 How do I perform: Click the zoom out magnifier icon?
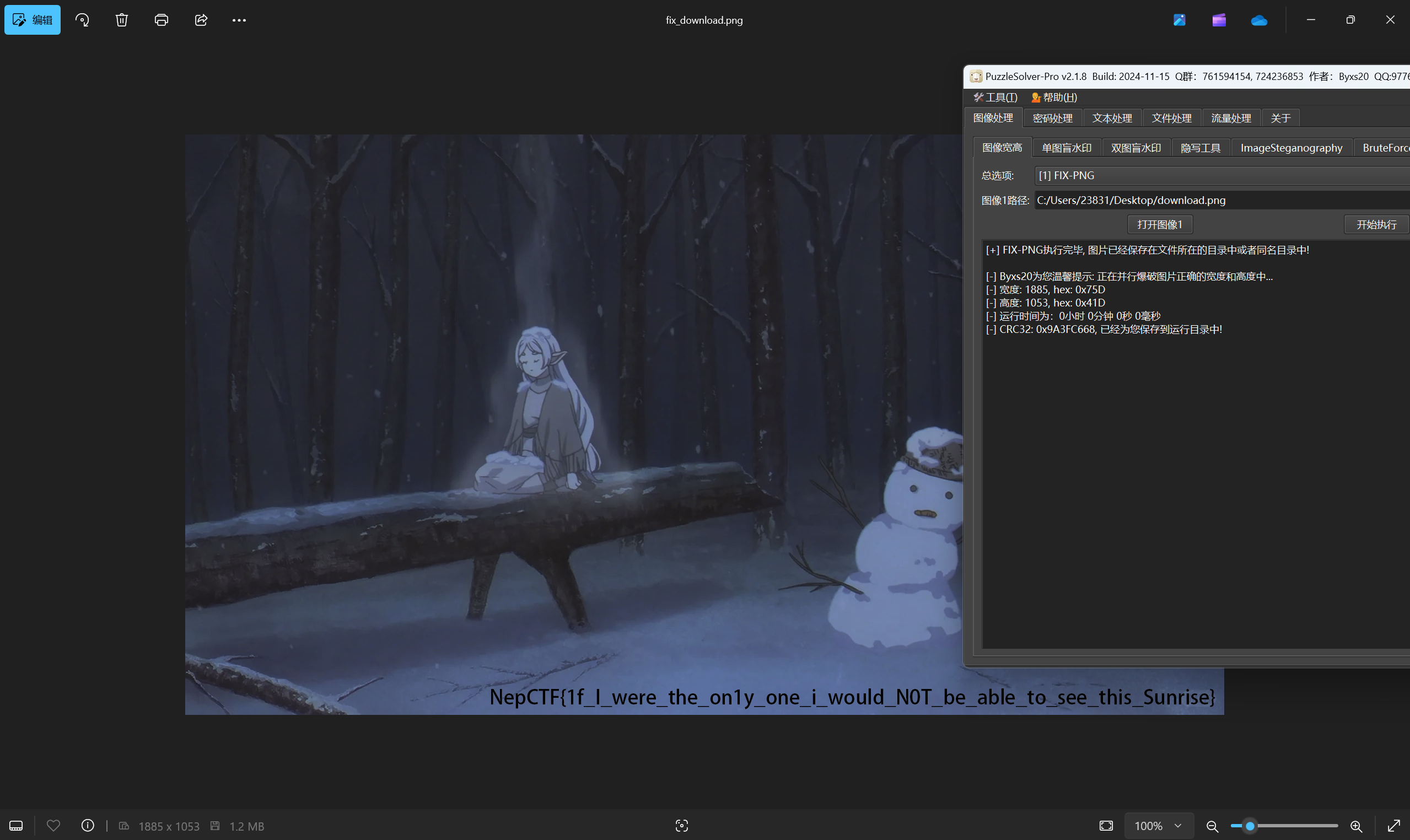point(1212,826)
